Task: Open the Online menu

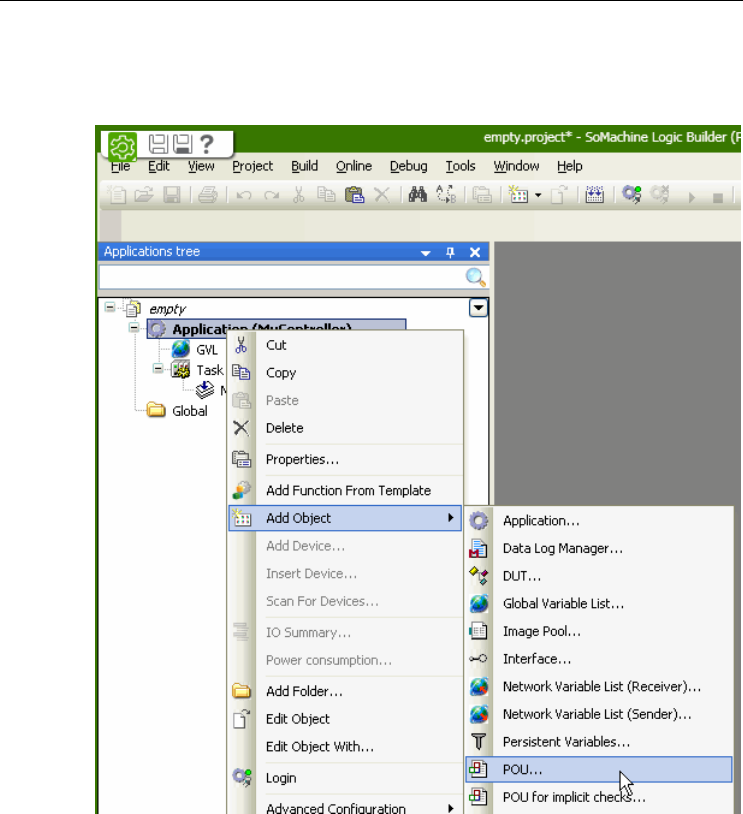Action: 354,166
